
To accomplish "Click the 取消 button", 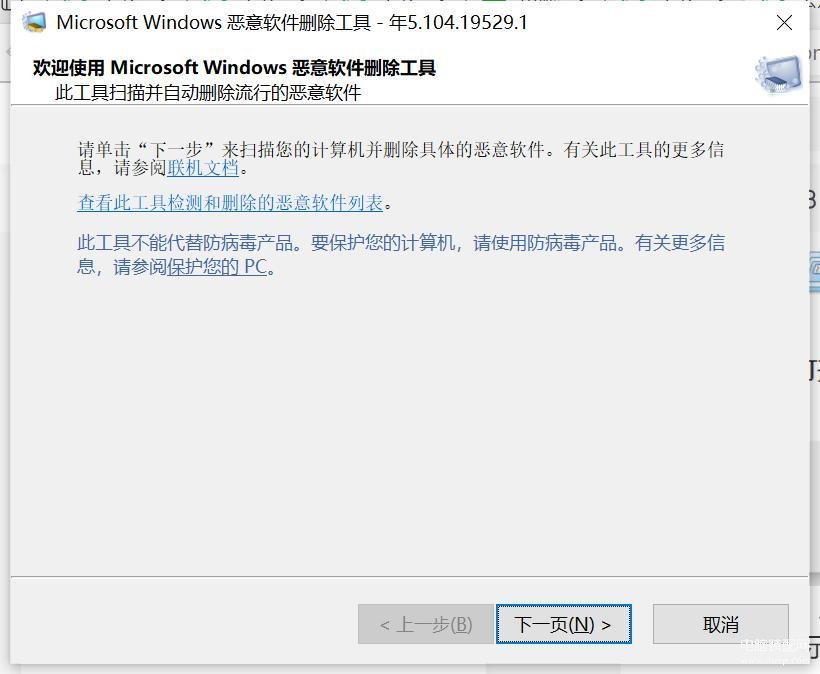I will (x=721, y=624).
